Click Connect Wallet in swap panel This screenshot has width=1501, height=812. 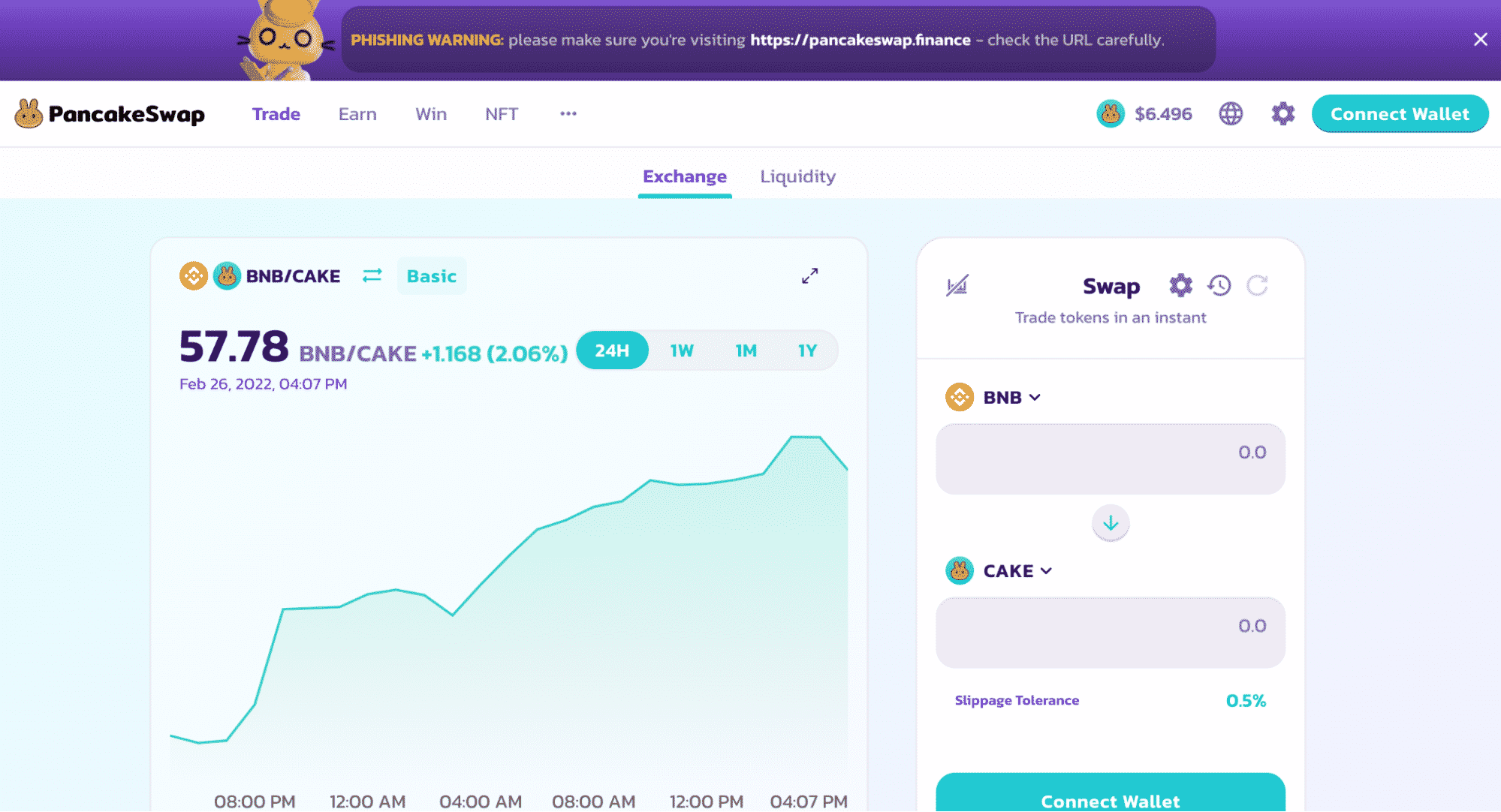click(1111, 792)
